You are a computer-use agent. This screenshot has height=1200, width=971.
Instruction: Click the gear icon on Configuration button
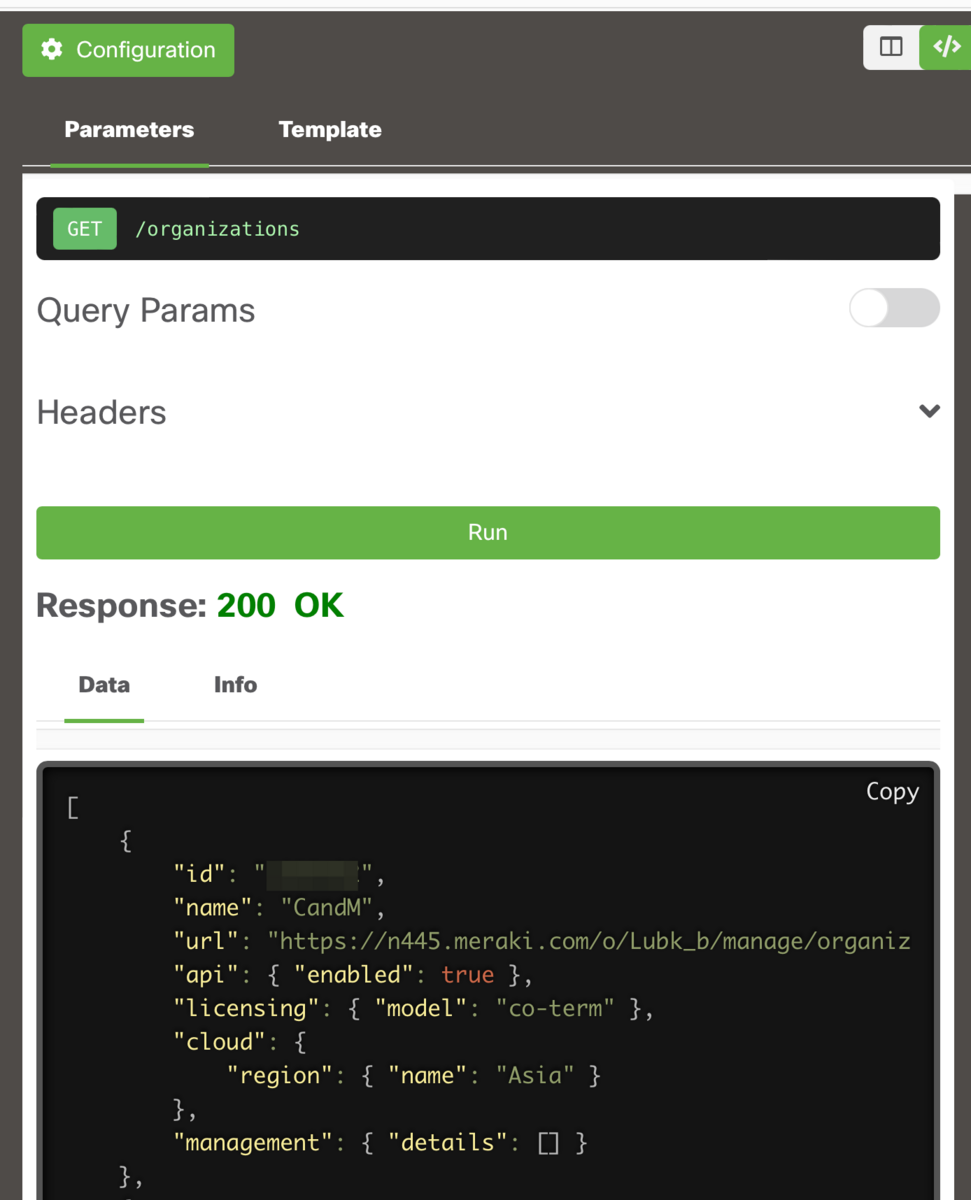(52, 49)
